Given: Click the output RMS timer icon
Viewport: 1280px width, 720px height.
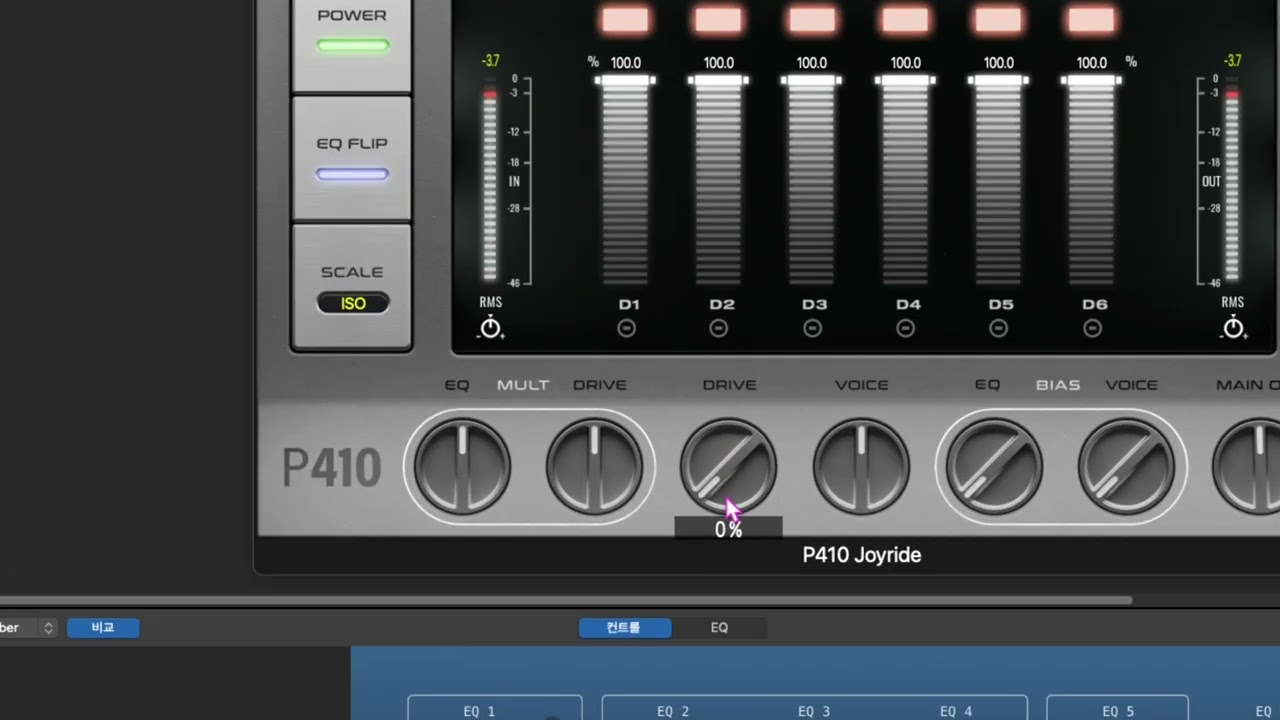Looking at the screenshot, I should pyautogui.click(x=1233, y=327).
